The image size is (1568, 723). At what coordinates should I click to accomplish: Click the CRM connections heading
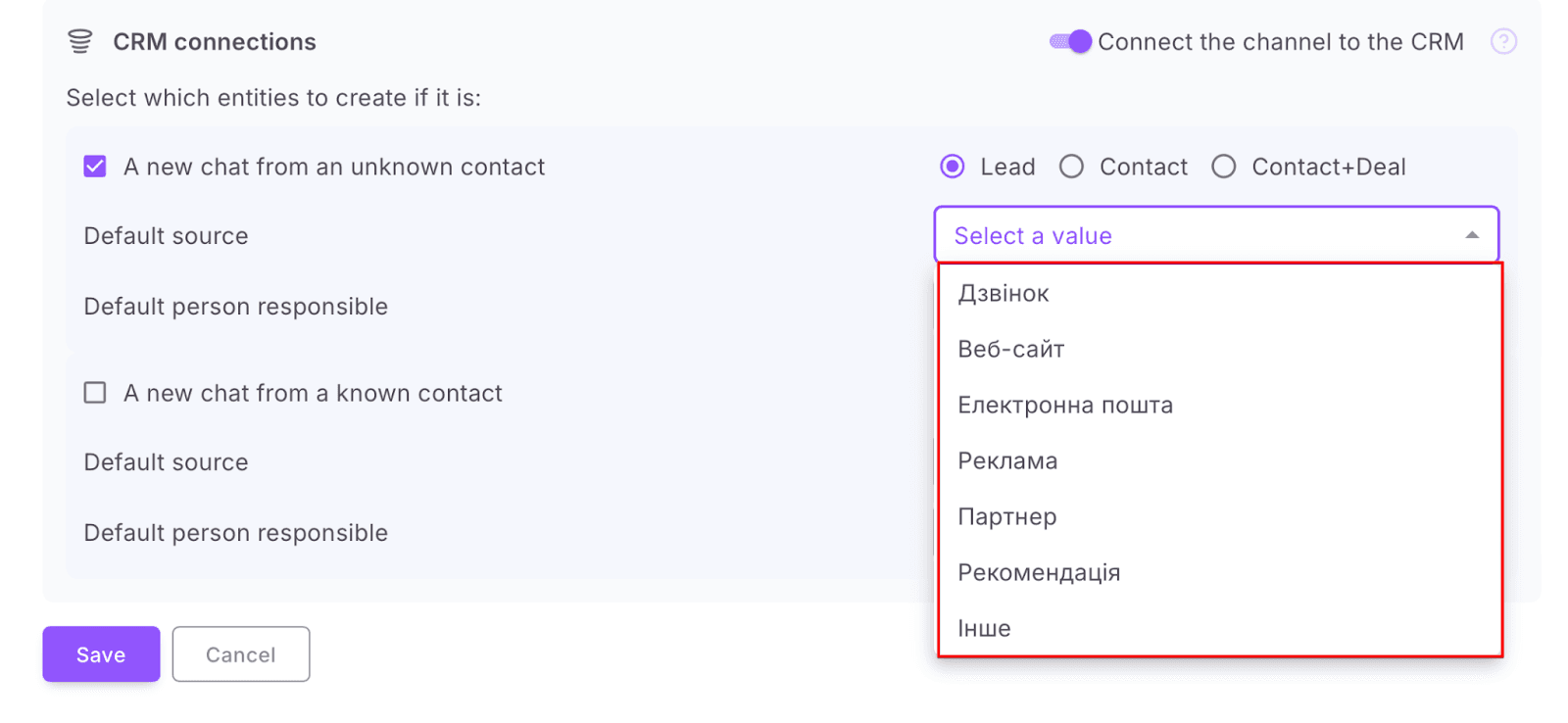[x=215, y=42]
